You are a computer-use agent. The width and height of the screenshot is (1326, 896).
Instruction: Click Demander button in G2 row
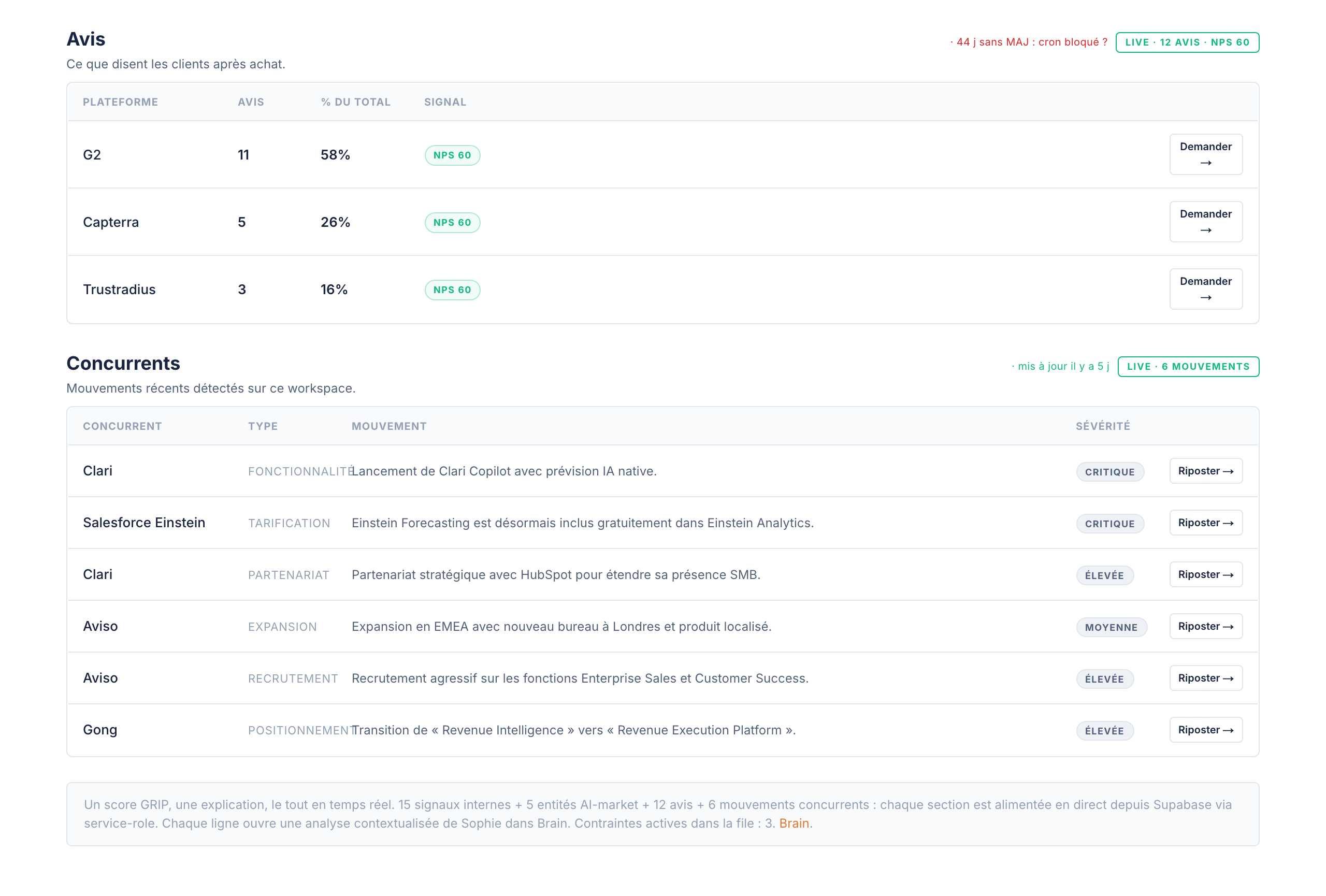(x=1206, y=154)
